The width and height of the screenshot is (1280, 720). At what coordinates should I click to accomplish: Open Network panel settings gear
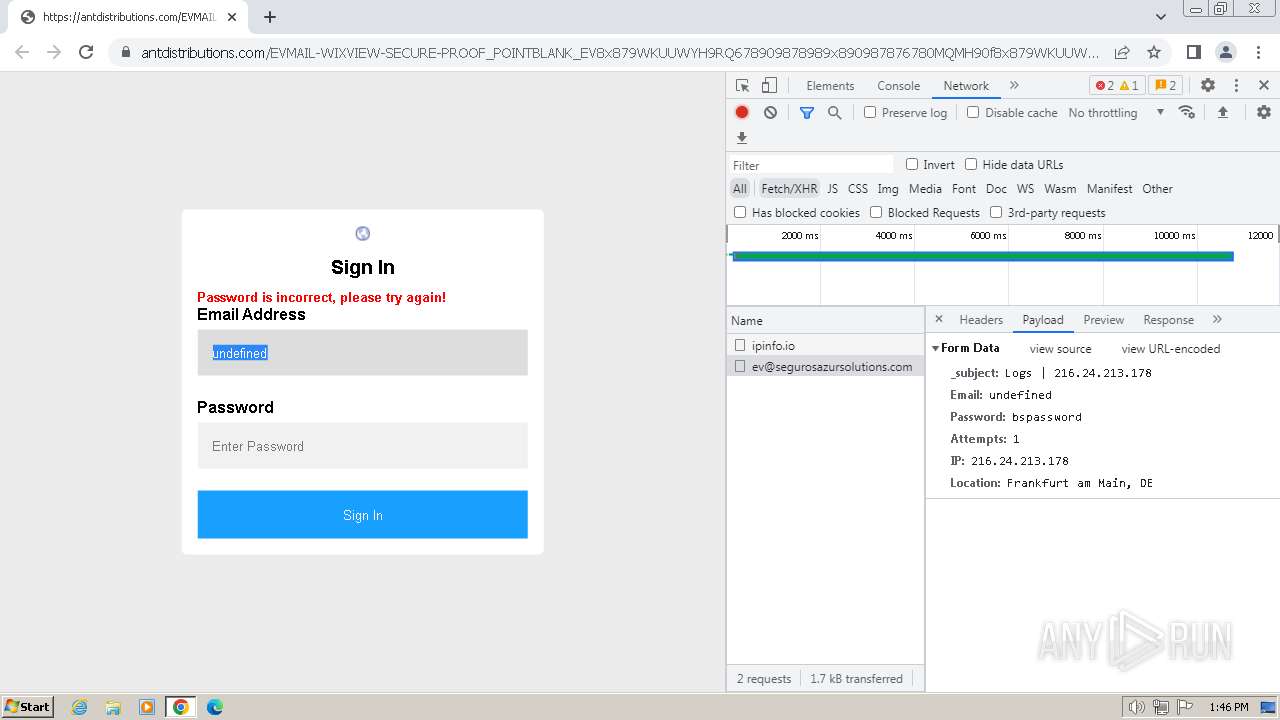1264,112
